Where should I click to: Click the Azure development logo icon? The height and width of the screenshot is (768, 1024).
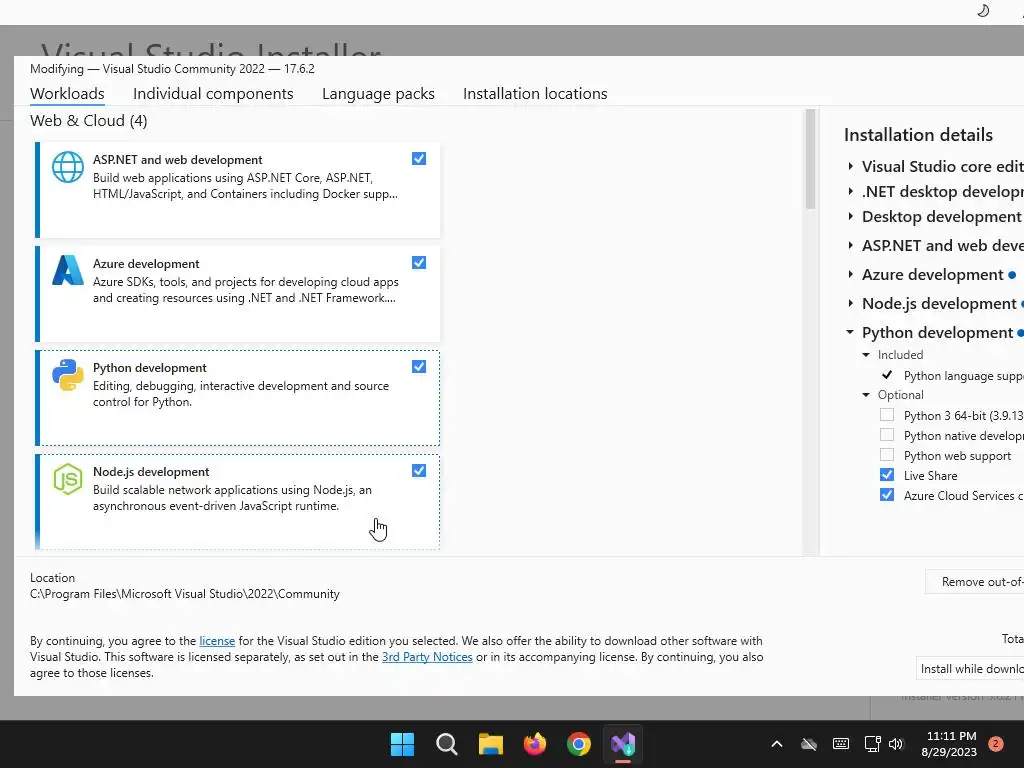(x=68, y=270)
